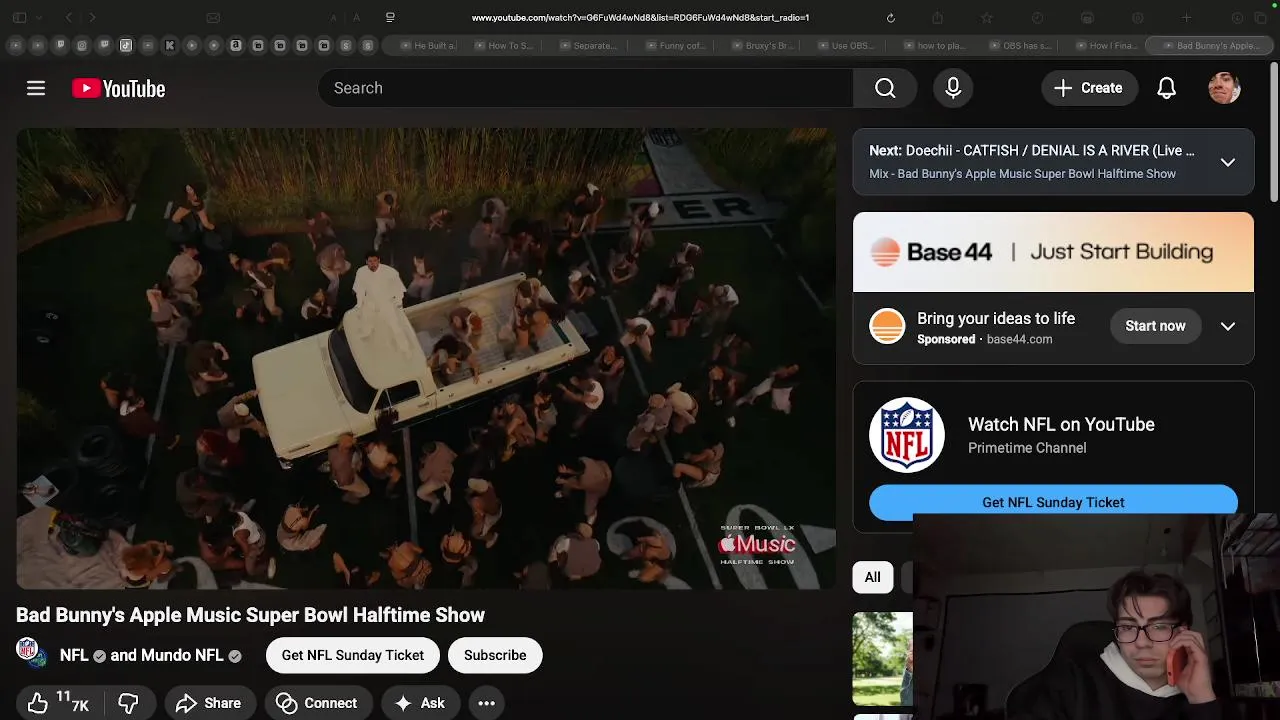Open the TikTok pinned tab
Viewport: 1280px width, 720px height.
click(x=126, y=45)
